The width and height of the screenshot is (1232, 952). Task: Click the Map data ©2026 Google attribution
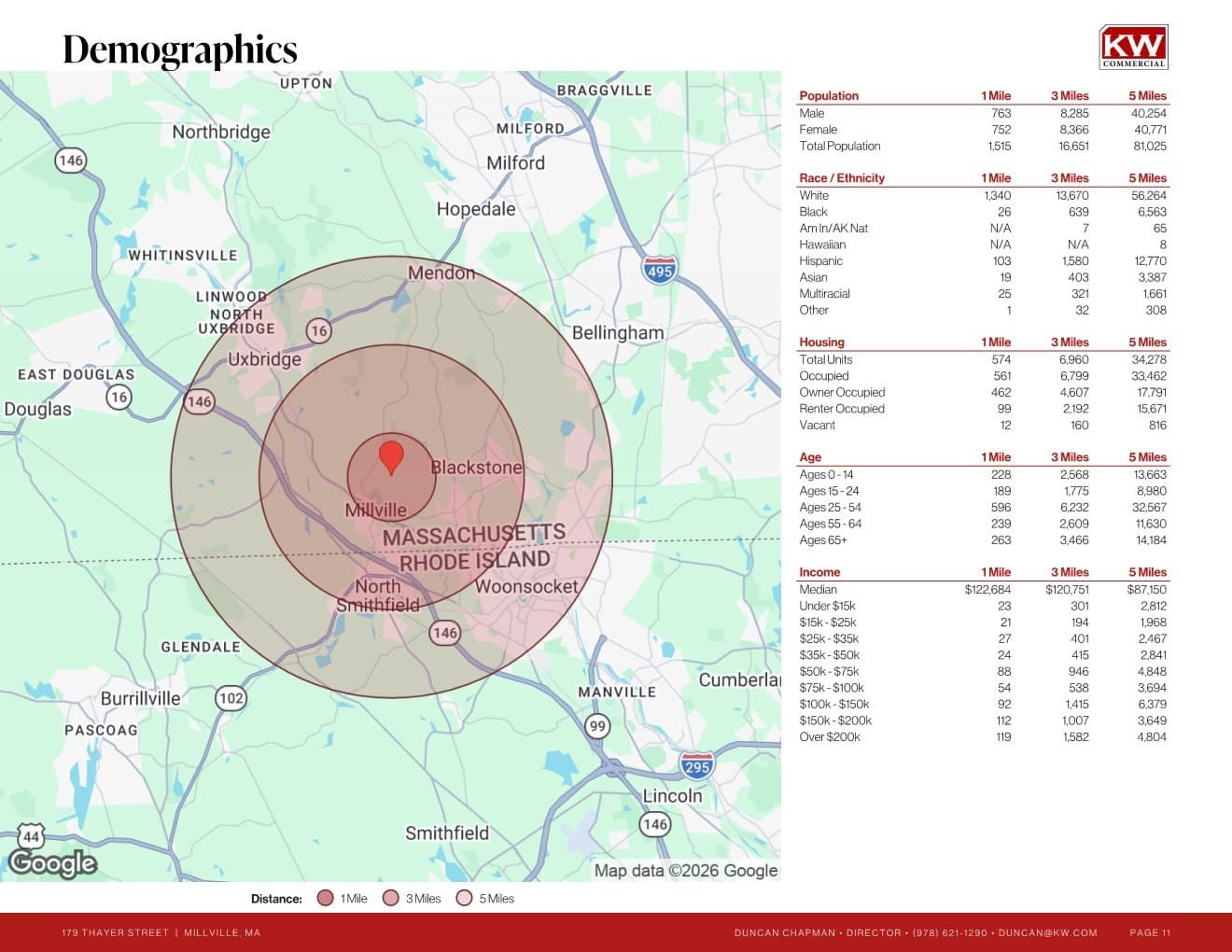[x=686, y=871]
